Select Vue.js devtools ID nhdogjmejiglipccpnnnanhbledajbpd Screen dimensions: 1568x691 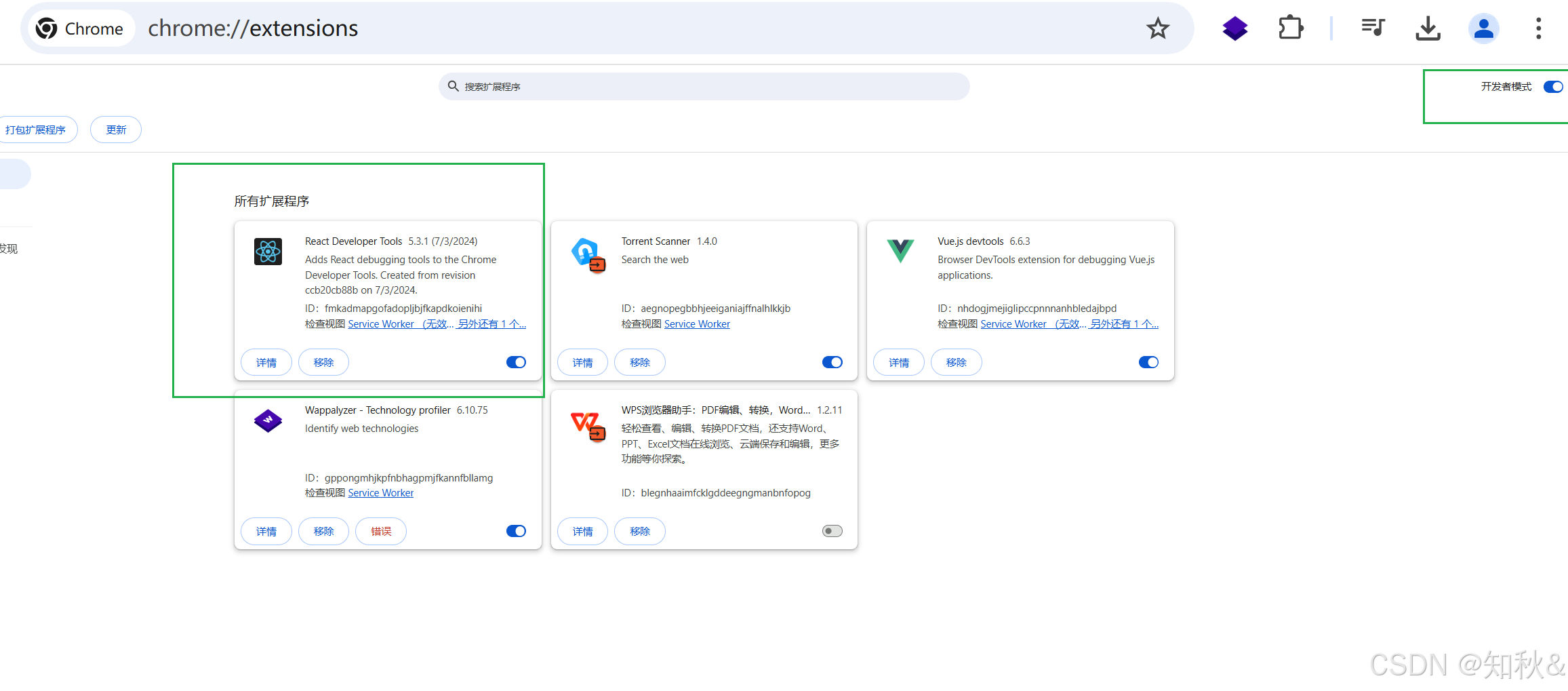pyautogui.click(x=1037, y=309)
